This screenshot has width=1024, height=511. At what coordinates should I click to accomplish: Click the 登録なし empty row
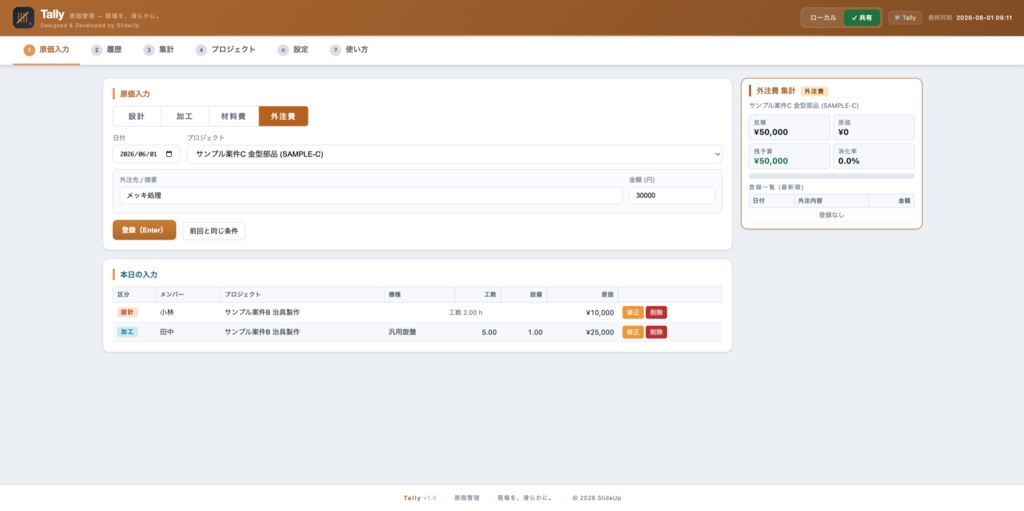(x=831, y=214)
